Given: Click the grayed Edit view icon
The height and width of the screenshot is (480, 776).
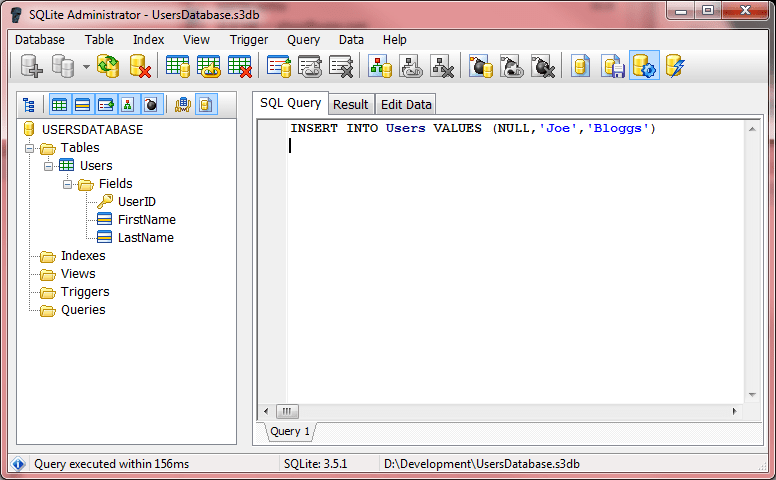Looking at the screenshot, I should [411, 66].
